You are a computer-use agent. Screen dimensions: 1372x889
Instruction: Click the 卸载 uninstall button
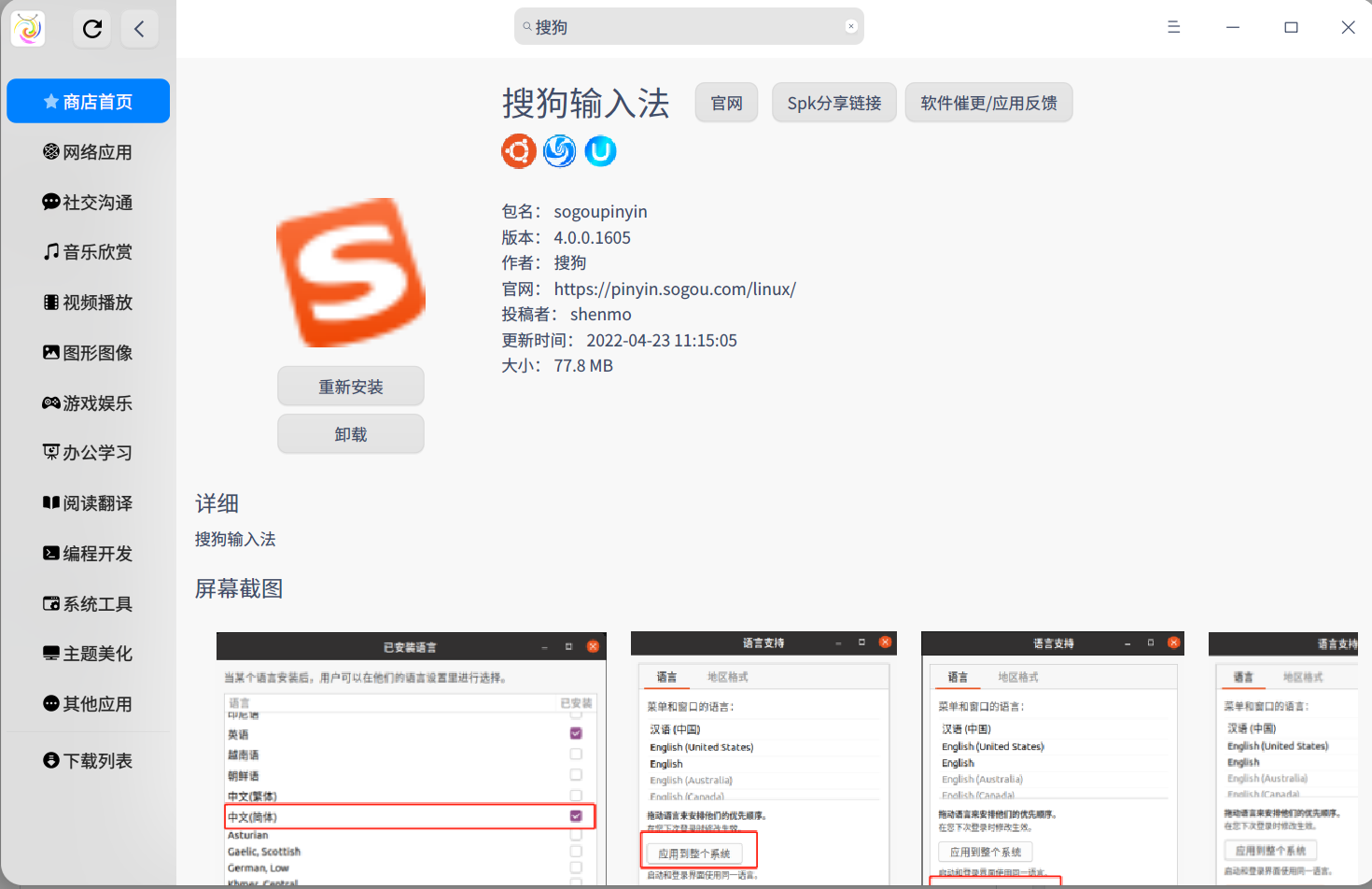[x=351, y=434]
